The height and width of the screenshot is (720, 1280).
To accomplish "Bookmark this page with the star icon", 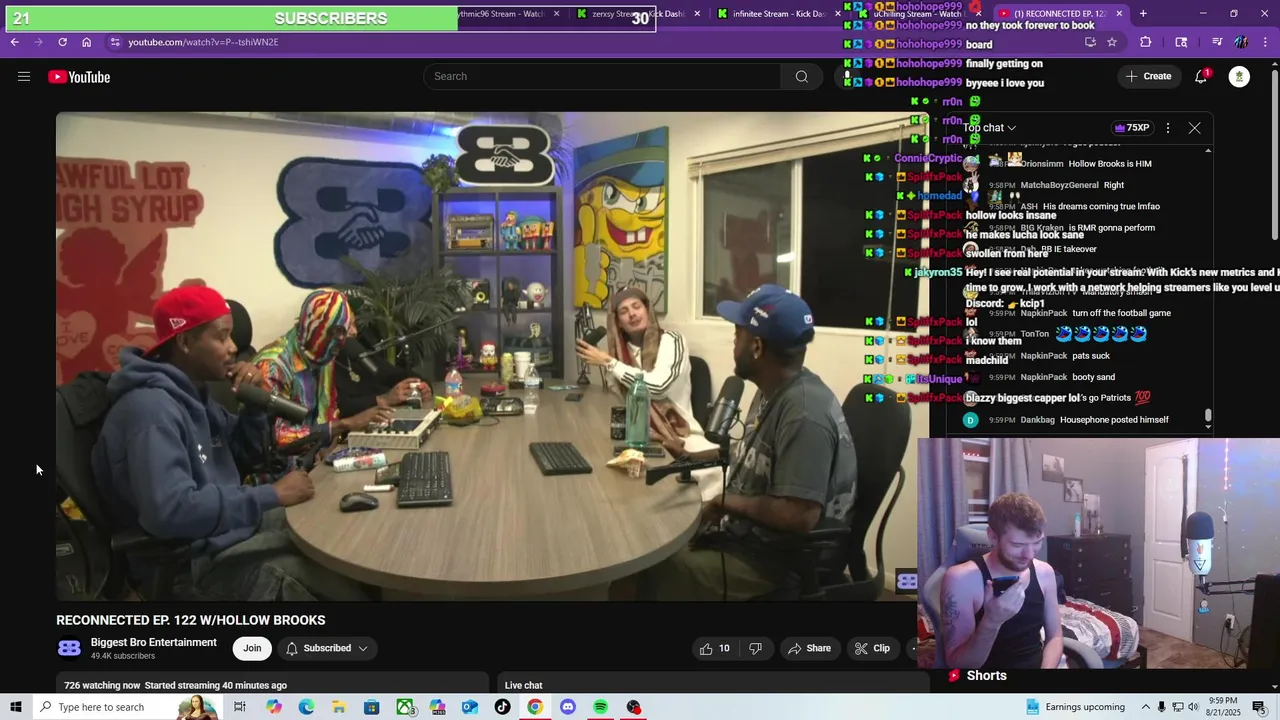I will [x=1112, y=42].
